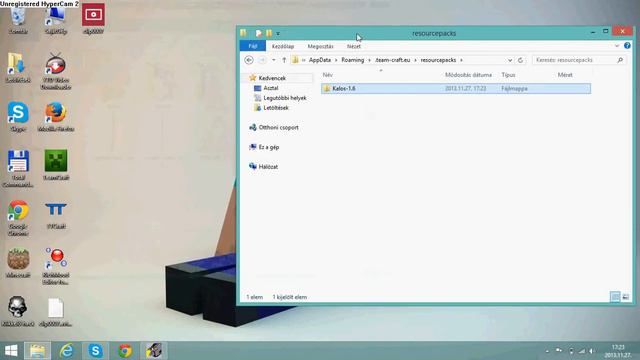Show hidden system tray icons
The image size is (640, 360).
pyautogui.click(x=547, y=351)
